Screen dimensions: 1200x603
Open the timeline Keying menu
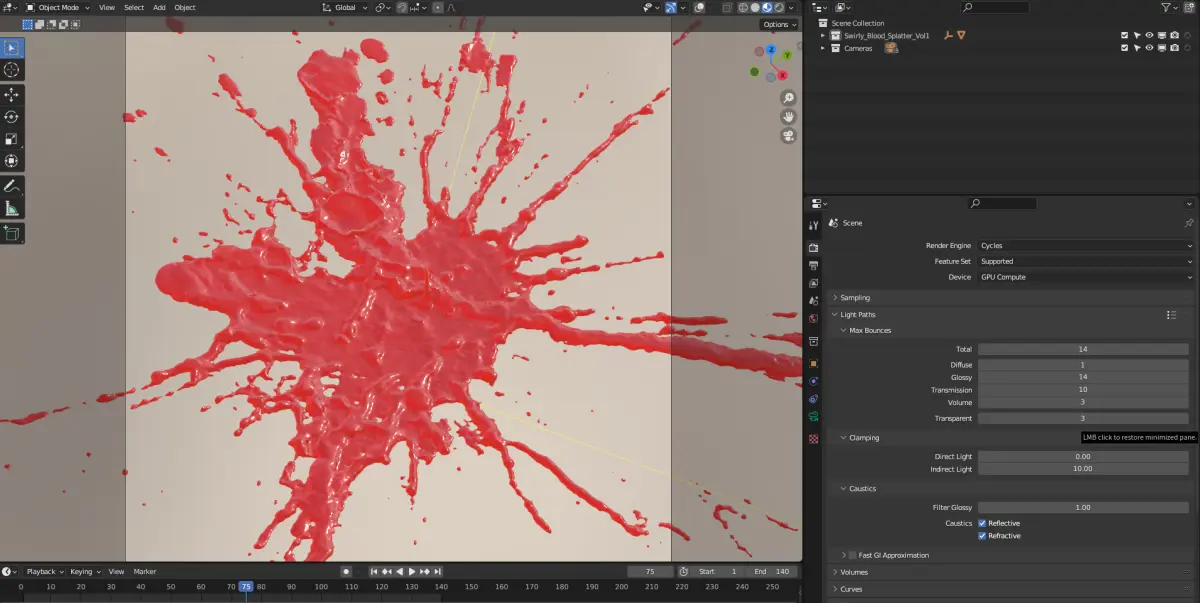point(84,571)
